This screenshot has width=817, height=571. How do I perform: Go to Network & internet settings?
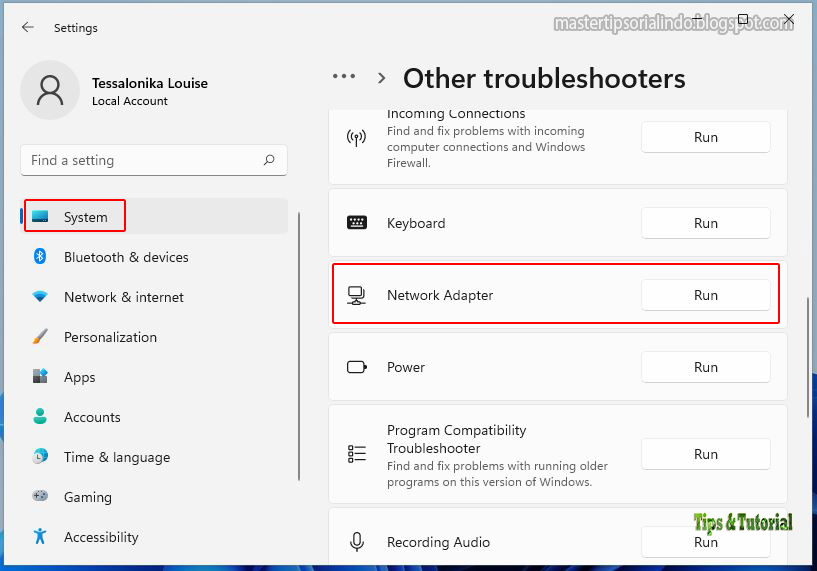154,296
